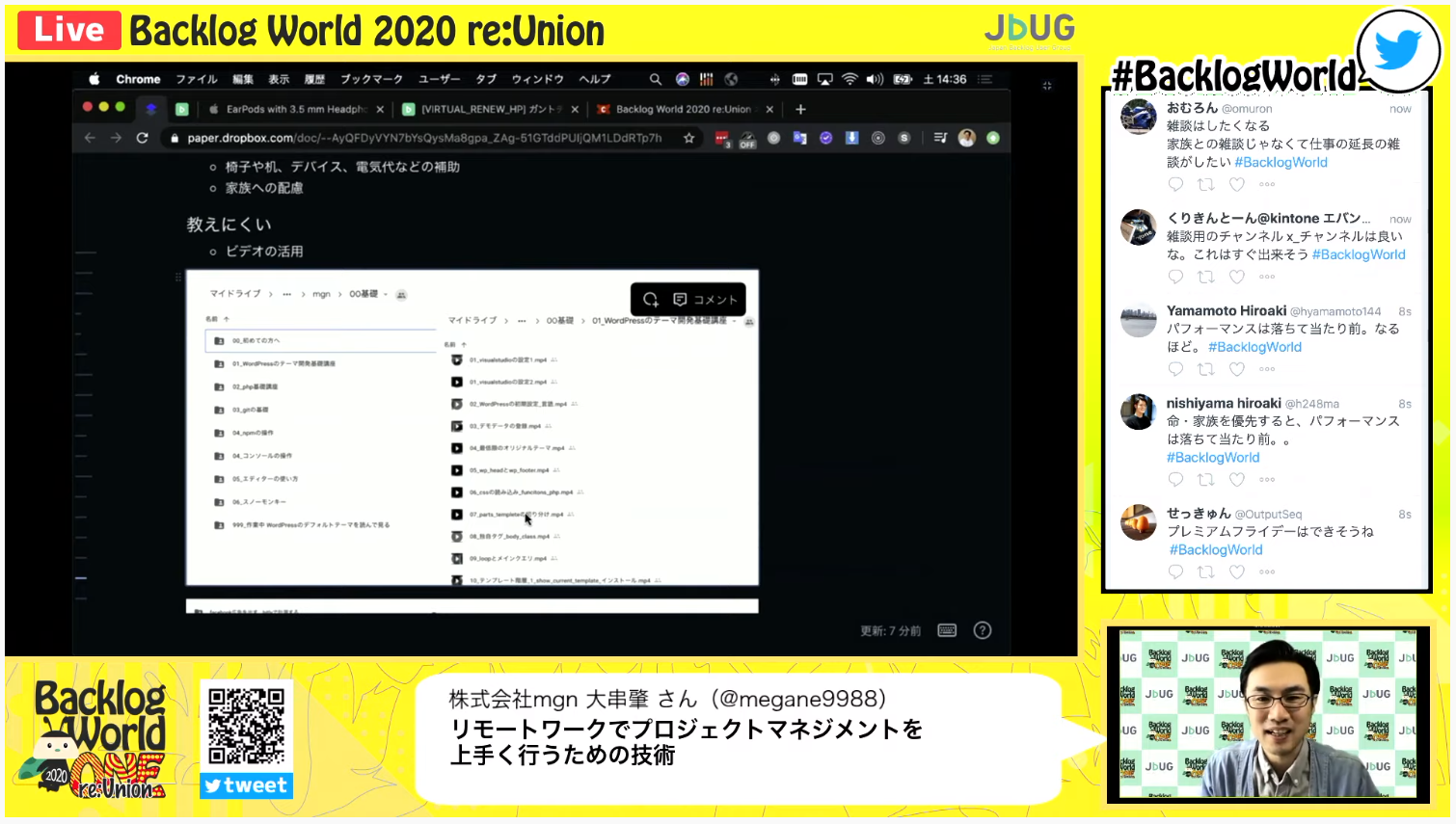Toggle the extension labeled OFF

coord(747,139)
